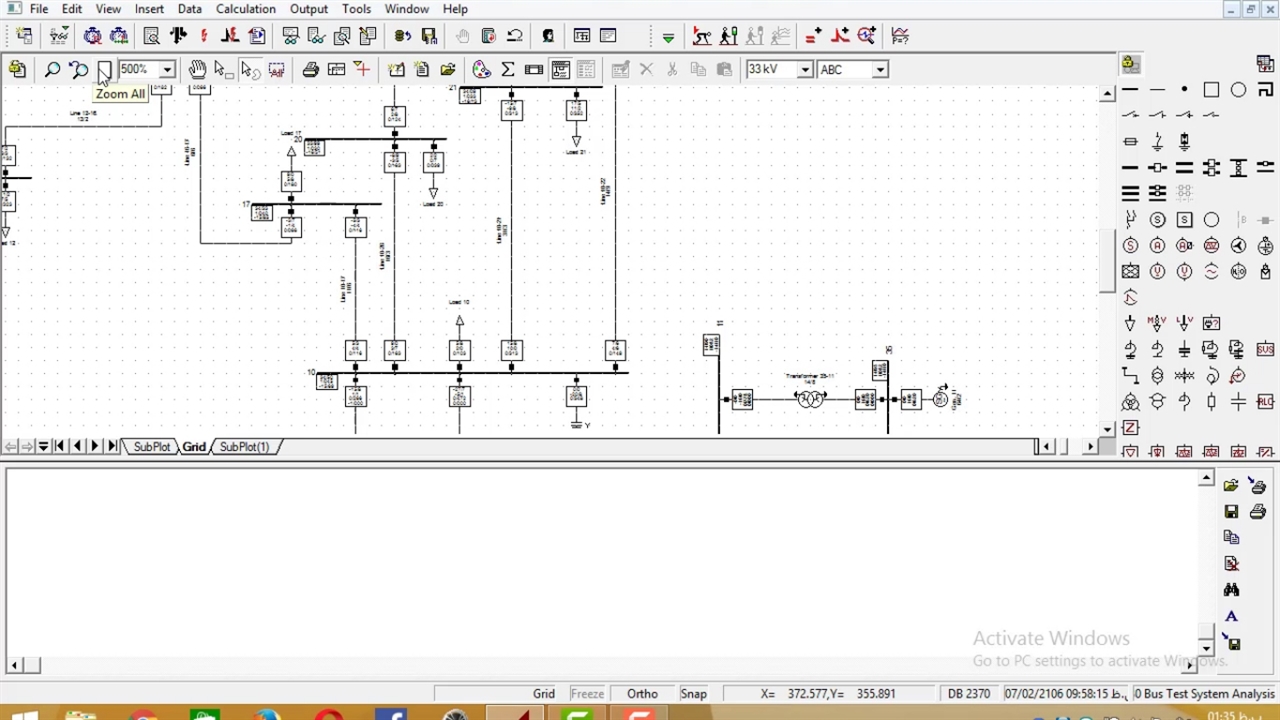
Task: Open the 500% zoom level dropdown
Action: coord(167,70)
